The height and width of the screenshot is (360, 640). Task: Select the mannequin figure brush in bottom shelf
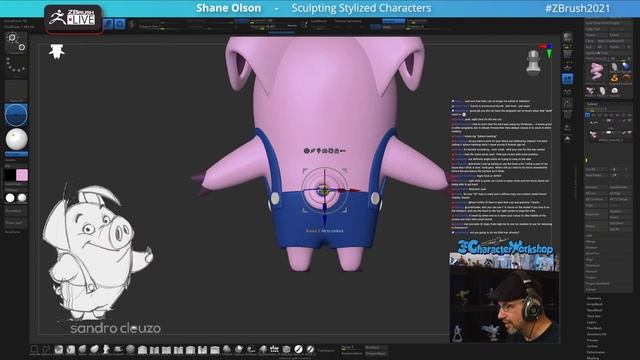pyautogui.click(x=106, y=349)
